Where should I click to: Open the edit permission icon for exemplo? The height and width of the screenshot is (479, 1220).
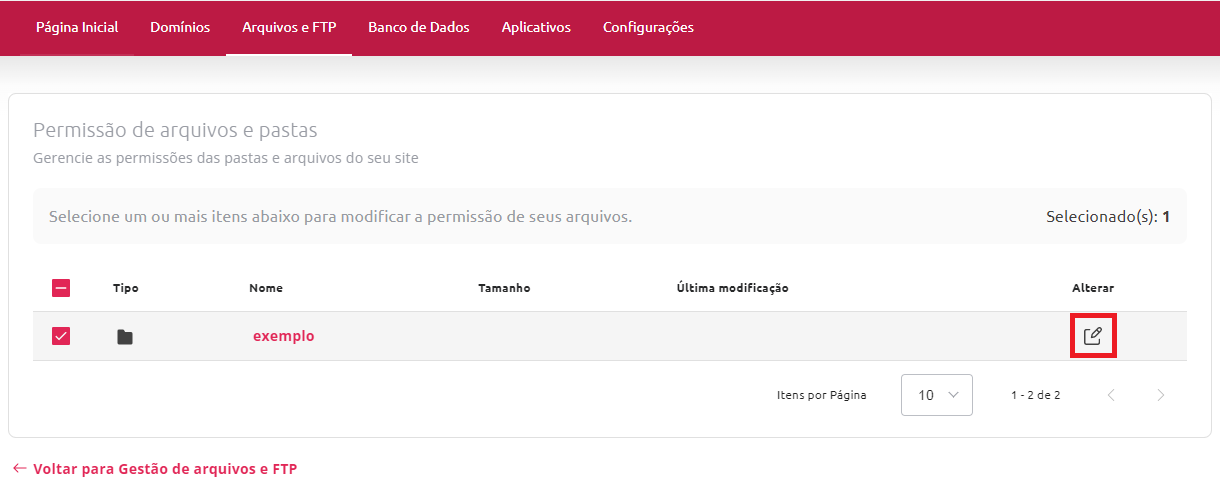(1093, 336)
